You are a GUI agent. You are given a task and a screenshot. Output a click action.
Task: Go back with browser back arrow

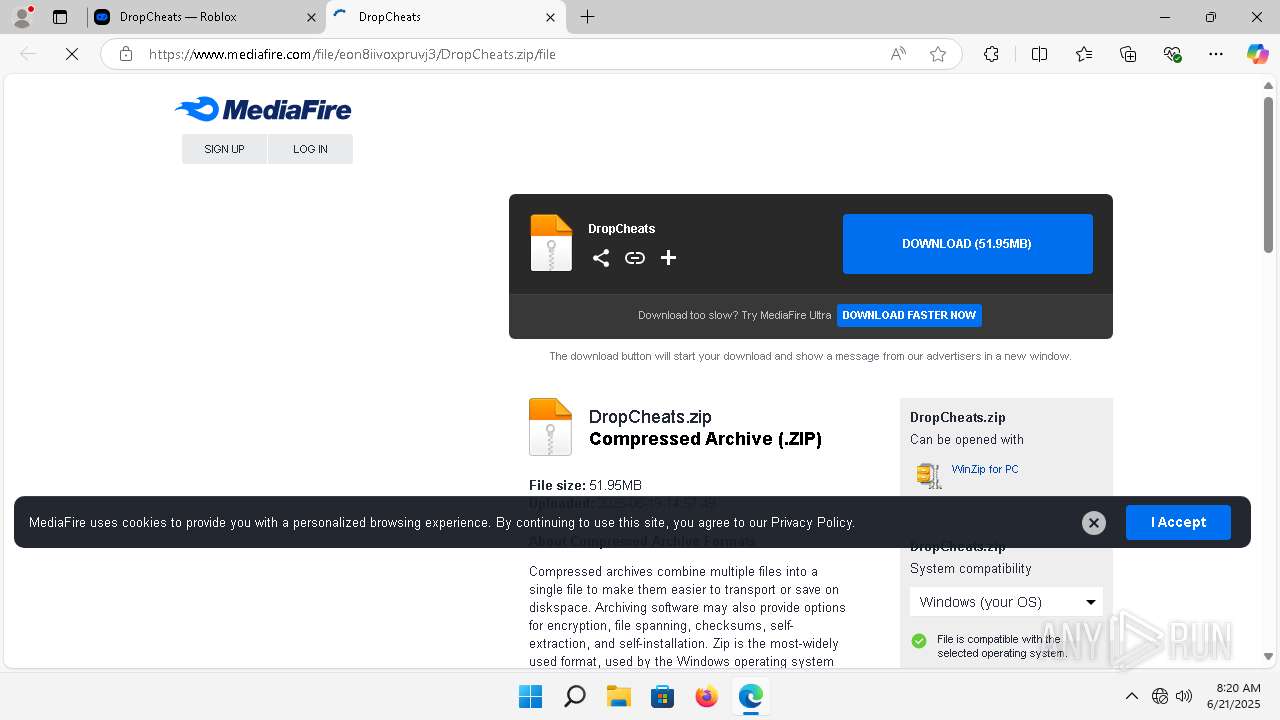28,54
